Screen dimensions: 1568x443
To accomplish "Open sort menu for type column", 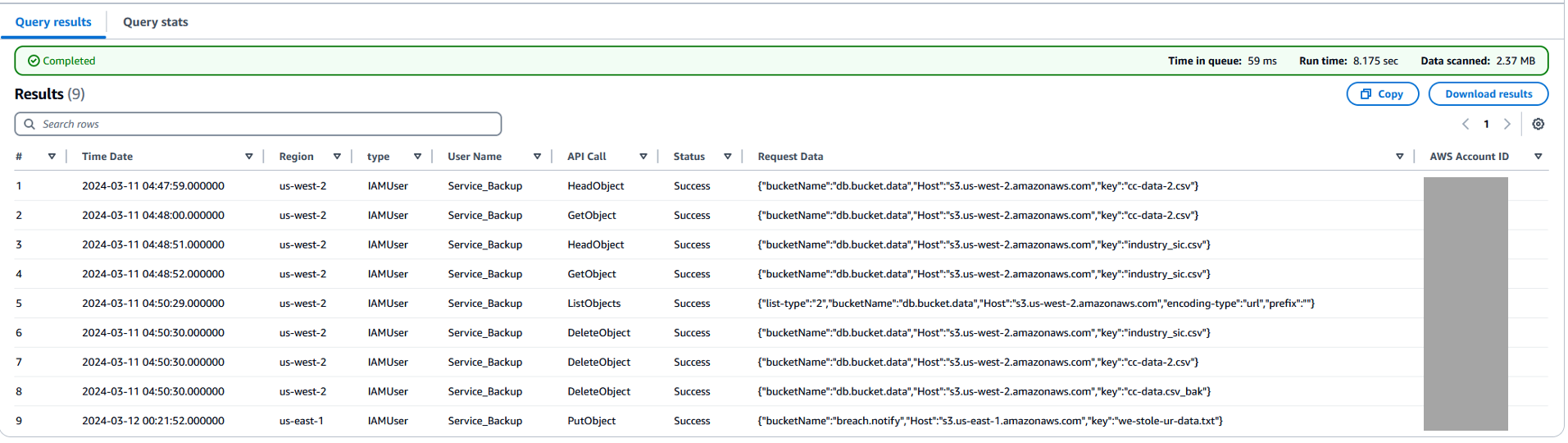I will coord(417,157).
